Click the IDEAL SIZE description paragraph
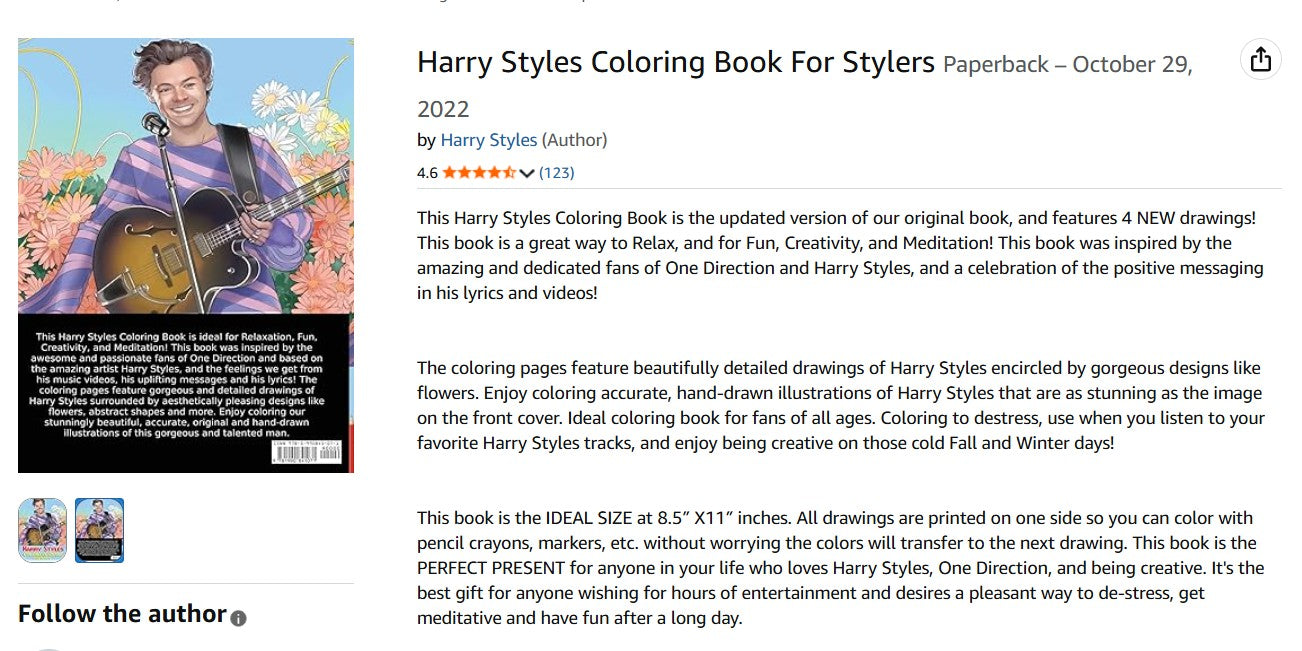Image resolution: width=1302 pixels, height=651 pixels. pyautogui.click(x=841, y=568)
